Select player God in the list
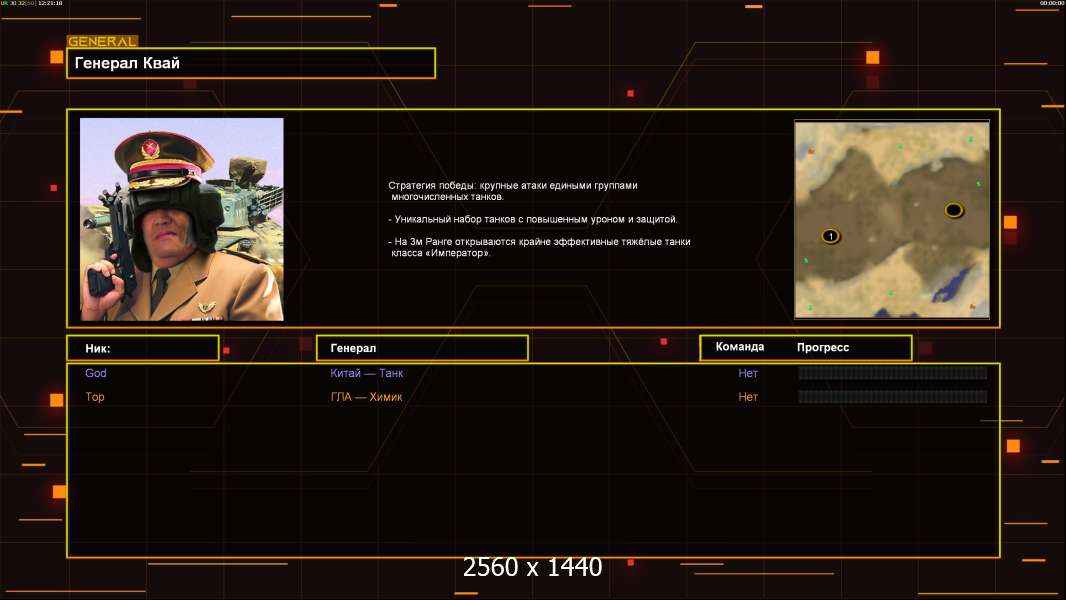Screen dimensions: 1066x600 pos(96,373)
